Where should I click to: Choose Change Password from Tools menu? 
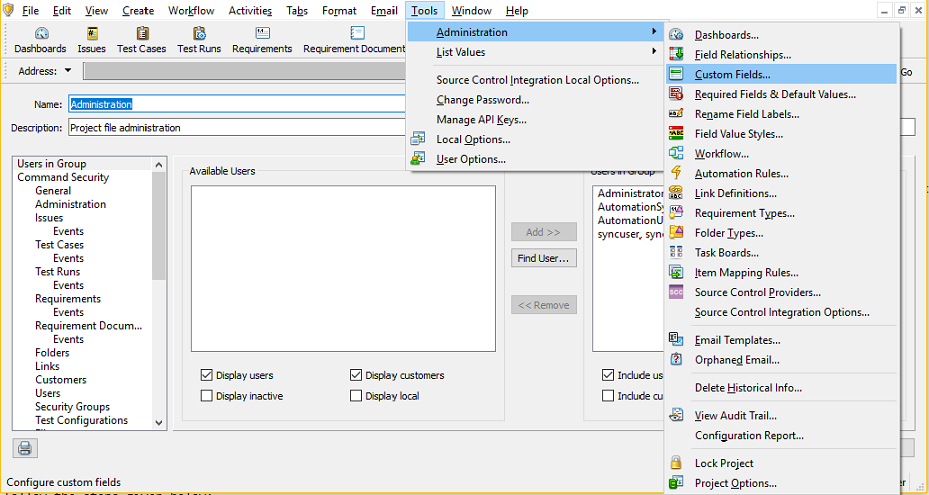pos(482,100)
